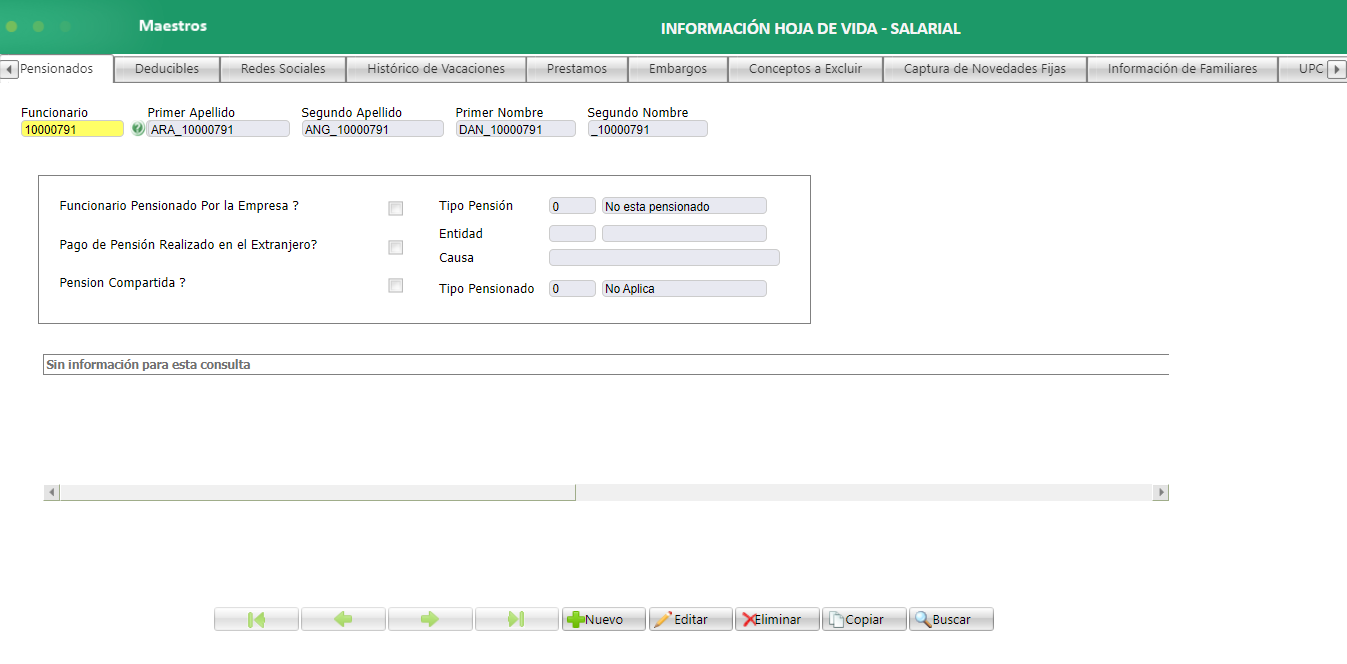Click the Eliminar red X icon
This screenshot has width=1347, height=664.
[748, 618]
